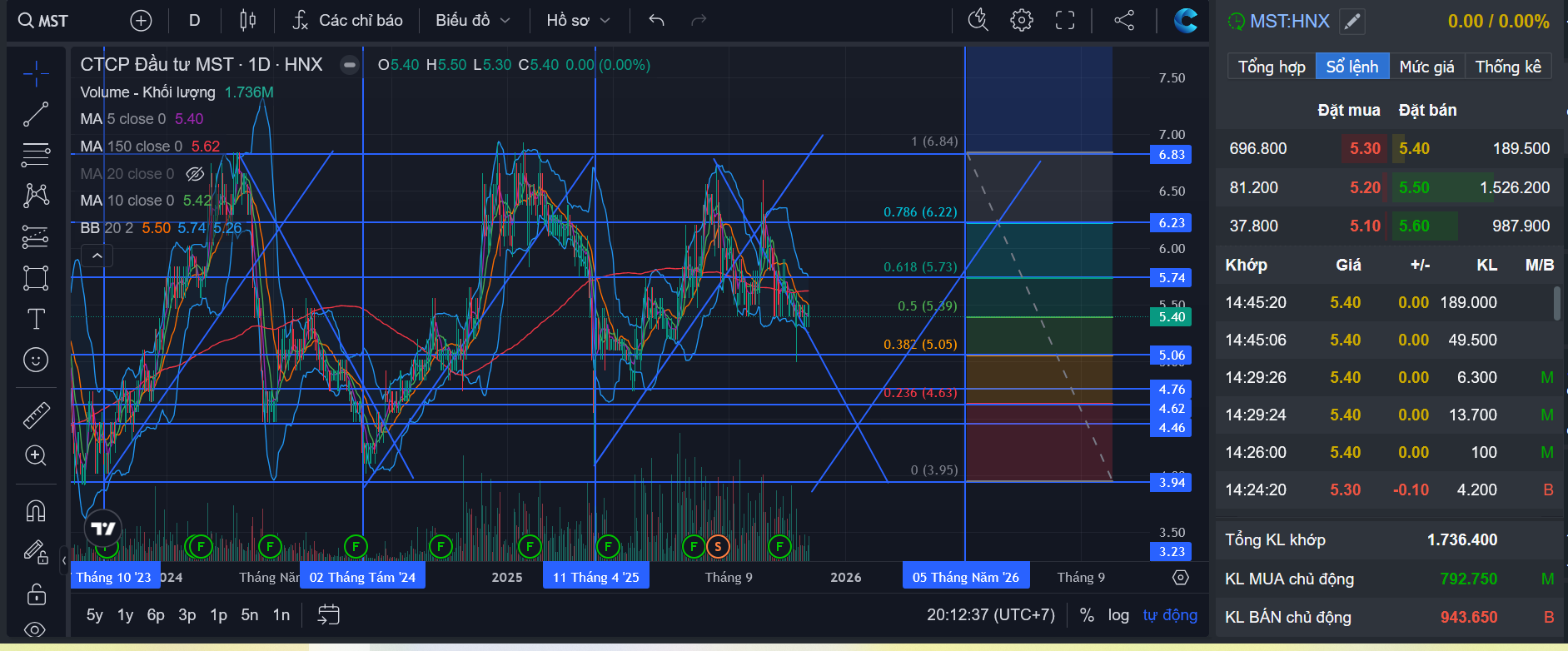Add a symbol to compare with plus icon

click(142, 21)
